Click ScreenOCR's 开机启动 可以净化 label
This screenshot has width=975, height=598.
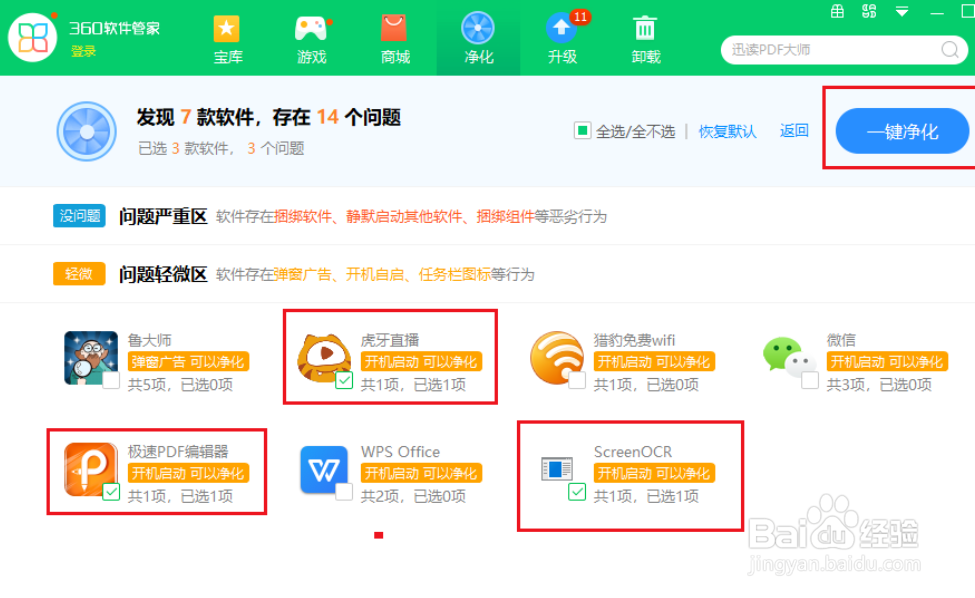(x=654, y=473)
